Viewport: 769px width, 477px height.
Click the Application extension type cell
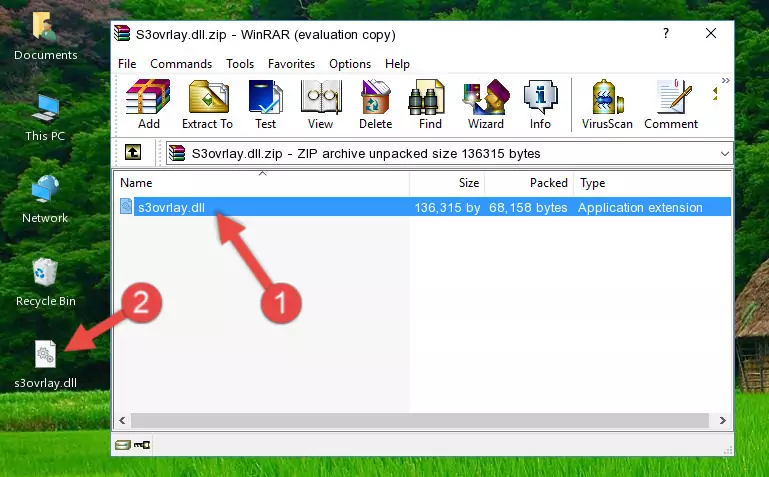640,207
